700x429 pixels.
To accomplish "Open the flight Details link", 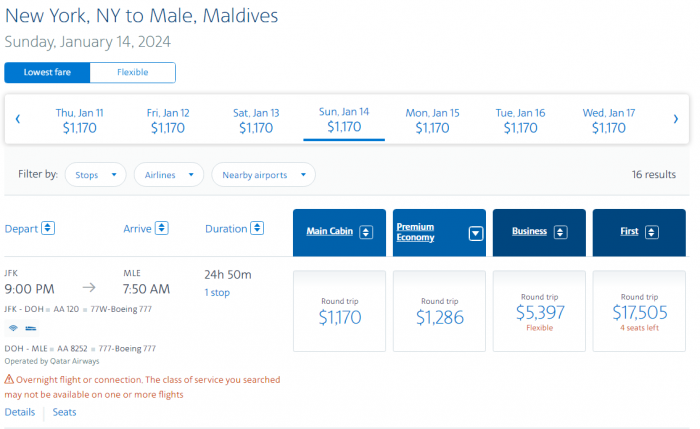I will [20, 412].
